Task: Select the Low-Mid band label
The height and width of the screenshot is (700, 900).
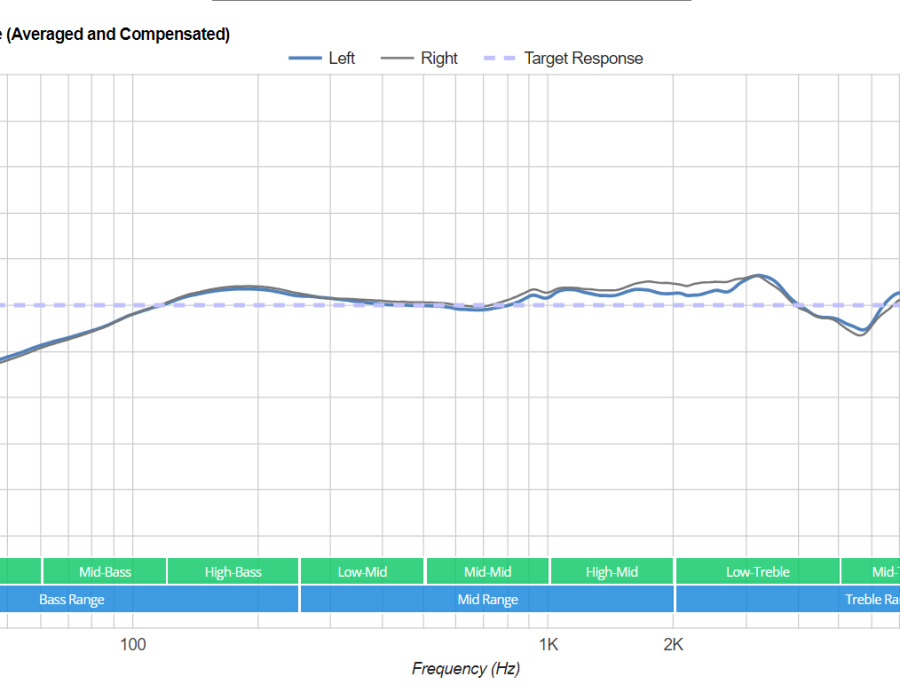Action: tap(362, 571)
